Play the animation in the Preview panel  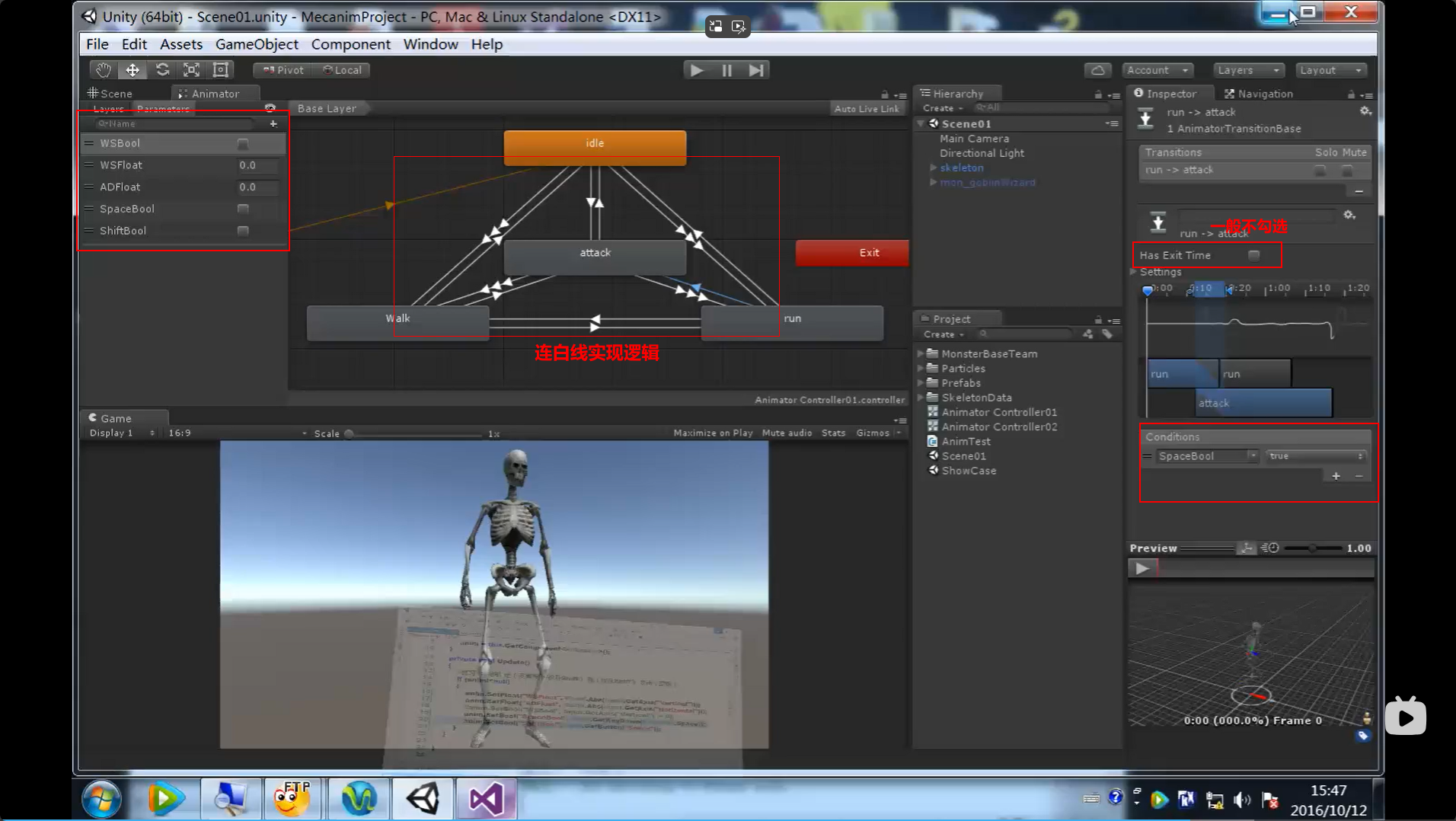(x=1141, y=568)
